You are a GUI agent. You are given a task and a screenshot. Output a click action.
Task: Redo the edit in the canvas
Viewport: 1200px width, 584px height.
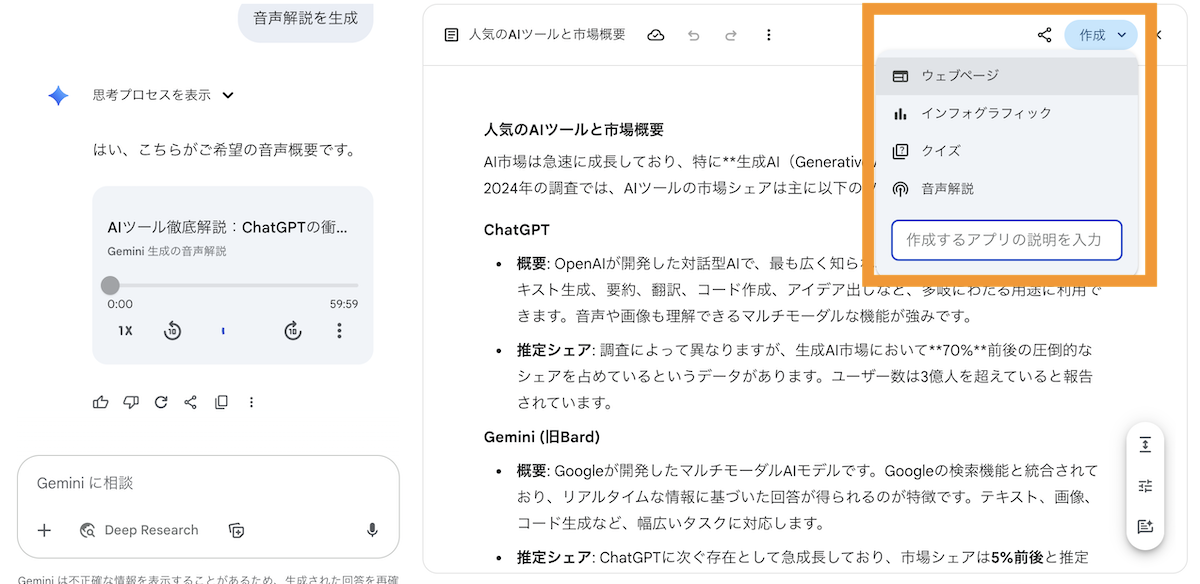(x=731, y=35)
